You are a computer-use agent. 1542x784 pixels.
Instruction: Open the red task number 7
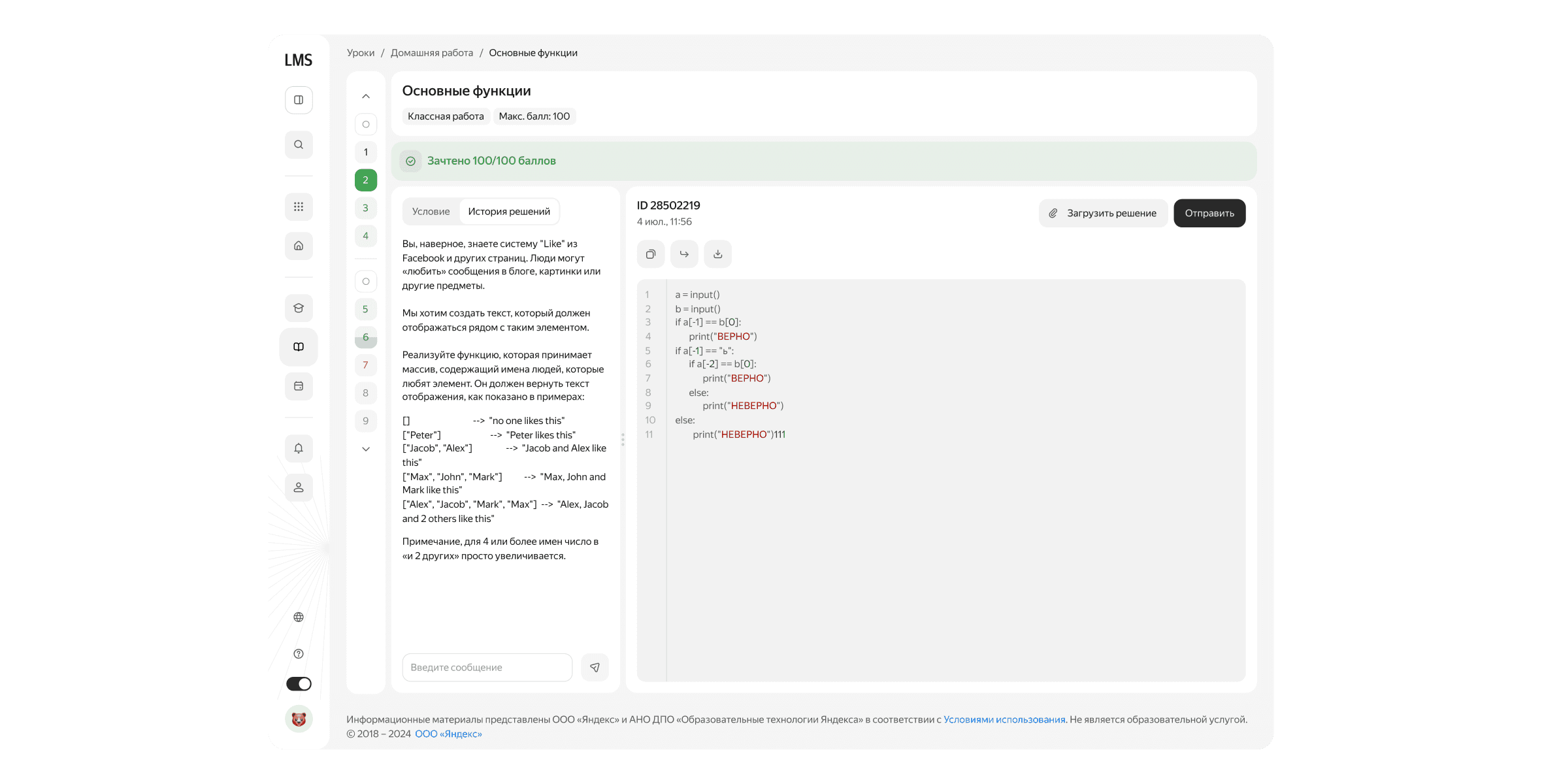(366, 365)
